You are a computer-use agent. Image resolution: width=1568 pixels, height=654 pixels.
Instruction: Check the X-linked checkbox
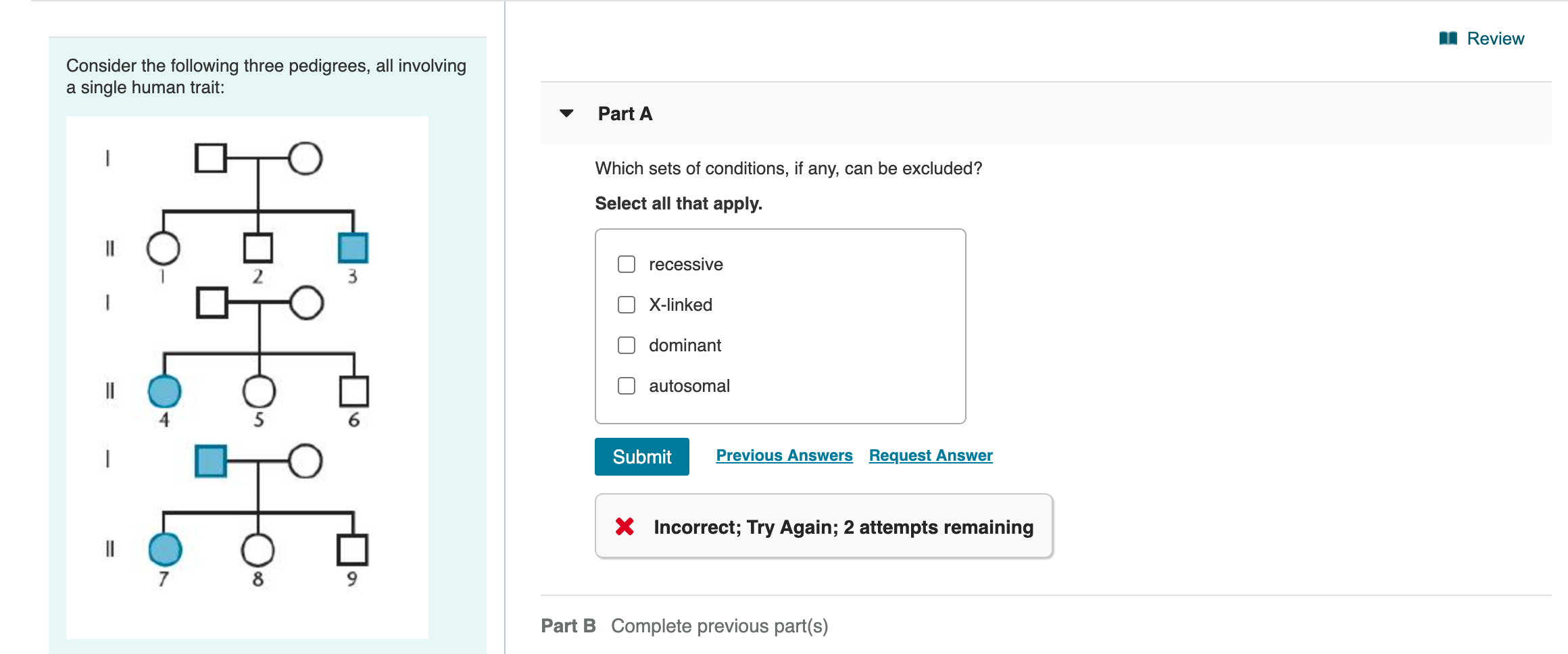pos(625,305)
